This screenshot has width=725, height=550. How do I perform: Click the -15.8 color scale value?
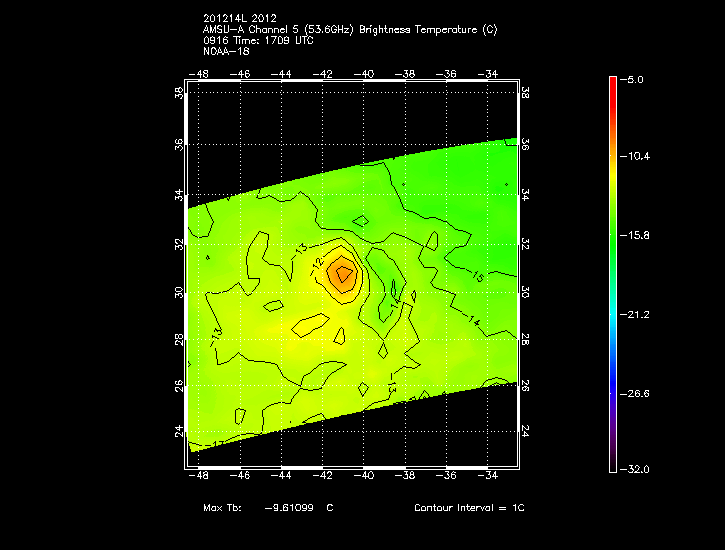click(638, 236)
